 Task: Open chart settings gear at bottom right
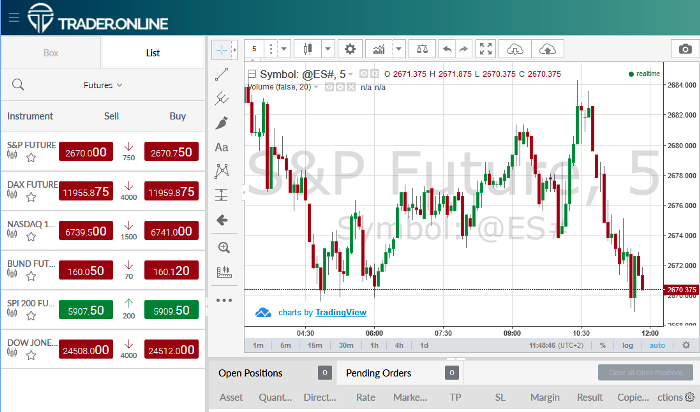686,345
